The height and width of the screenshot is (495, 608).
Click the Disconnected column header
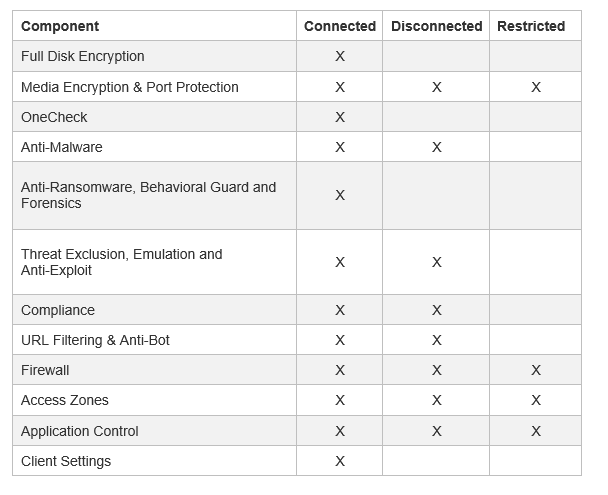437,26
